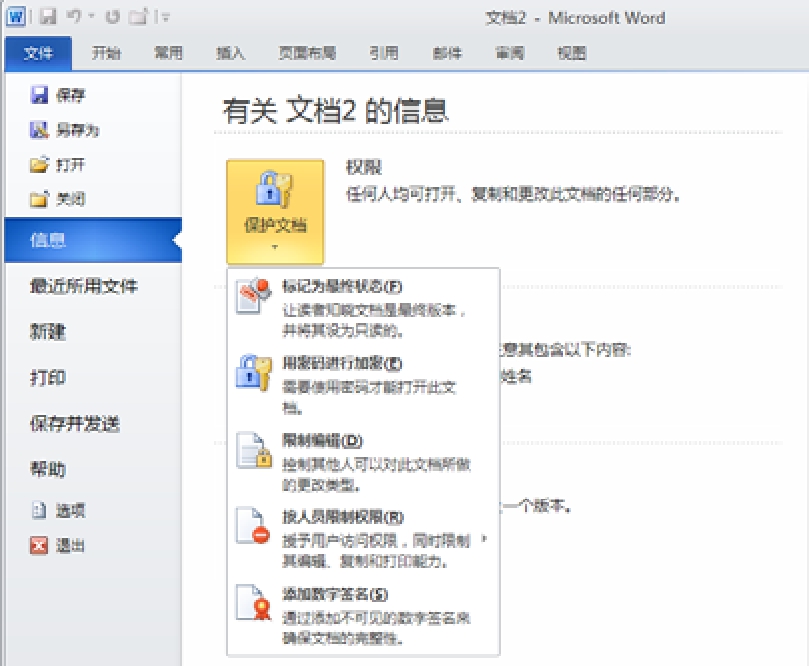Click the 退出 (Exit) label
This screenshot has height=666, width=809.
71,546
